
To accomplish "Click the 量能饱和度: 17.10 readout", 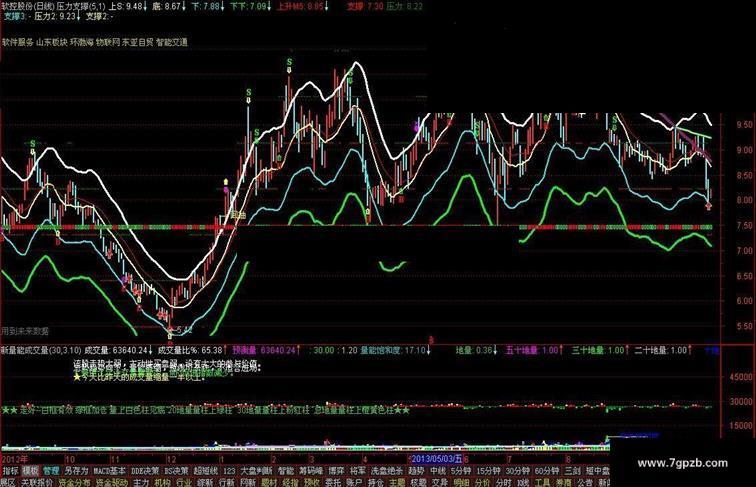I will point(396,351).
